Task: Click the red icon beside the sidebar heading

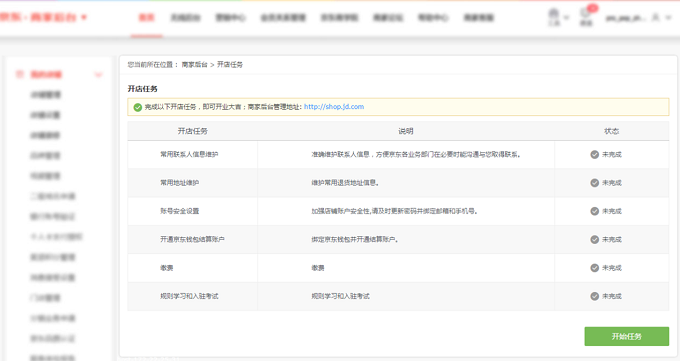Action: click(x=20, y=74)
